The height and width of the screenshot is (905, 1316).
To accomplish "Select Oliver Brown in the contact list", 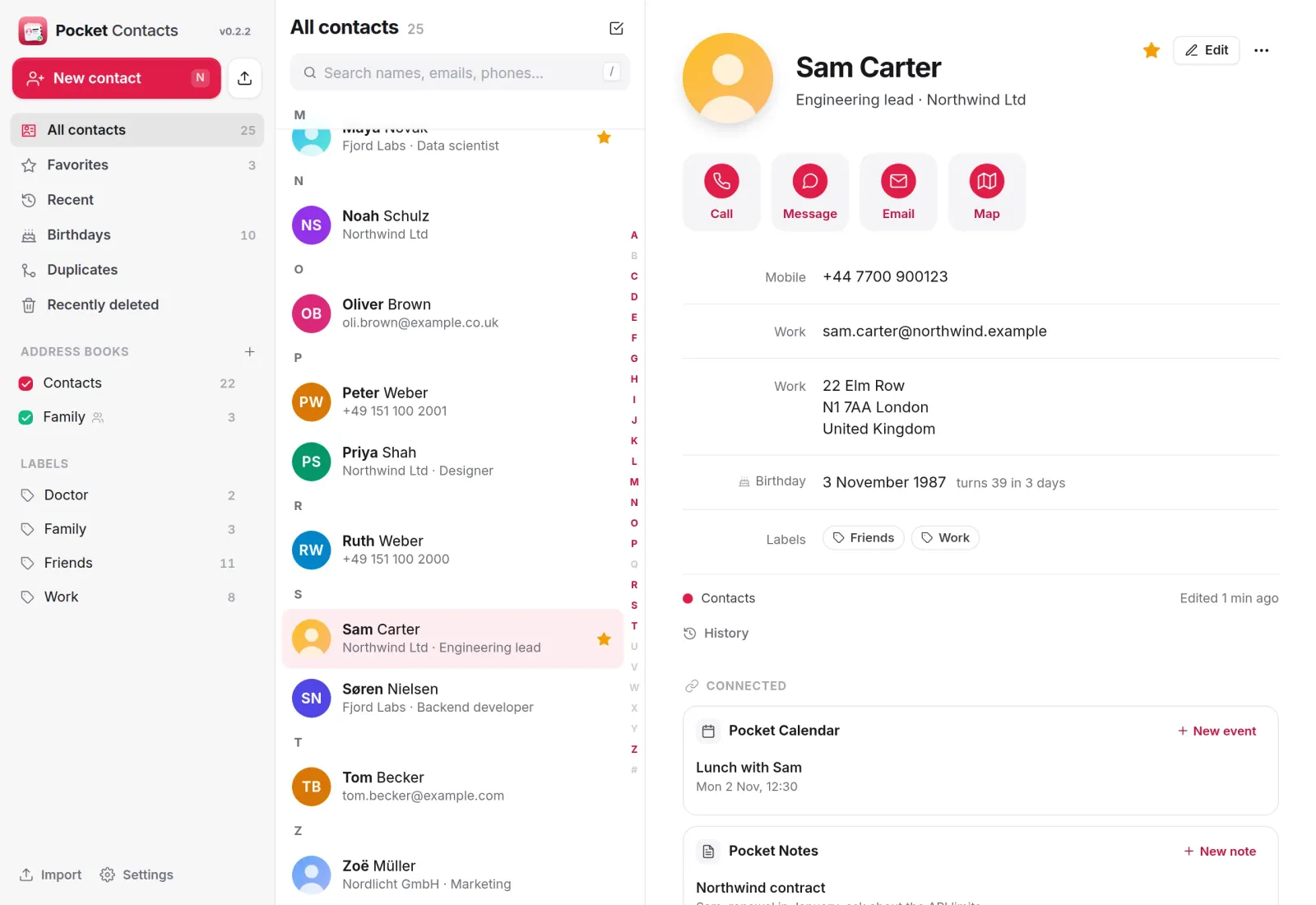I will tap(452, 313).
